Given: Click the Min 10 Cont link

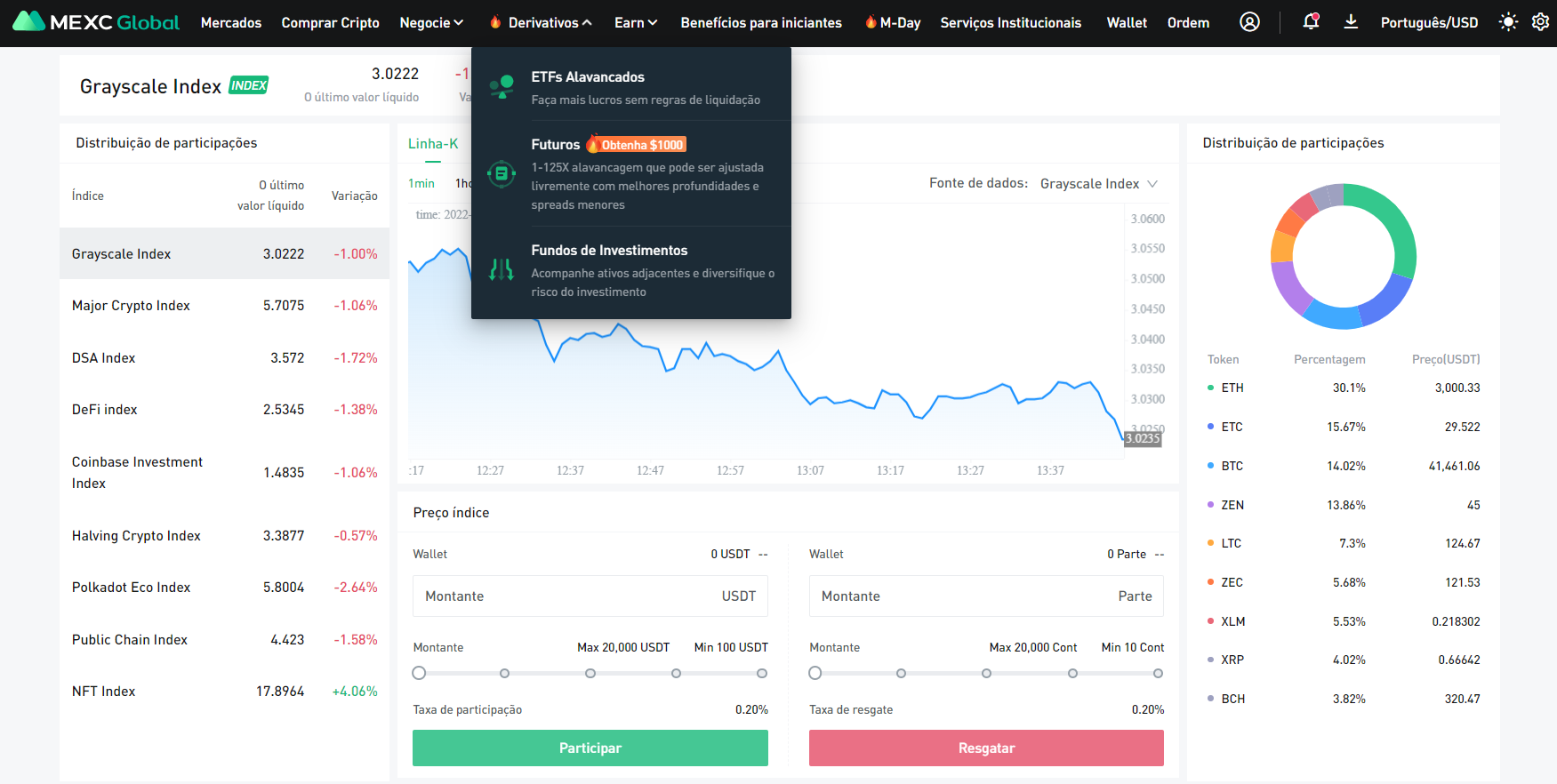Looking at the screenshot, I should [1133, 647].
